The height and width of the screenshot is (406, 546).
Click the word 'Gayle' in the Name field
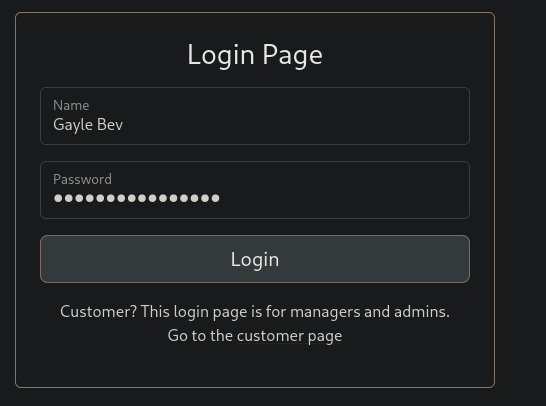(73, 125)
